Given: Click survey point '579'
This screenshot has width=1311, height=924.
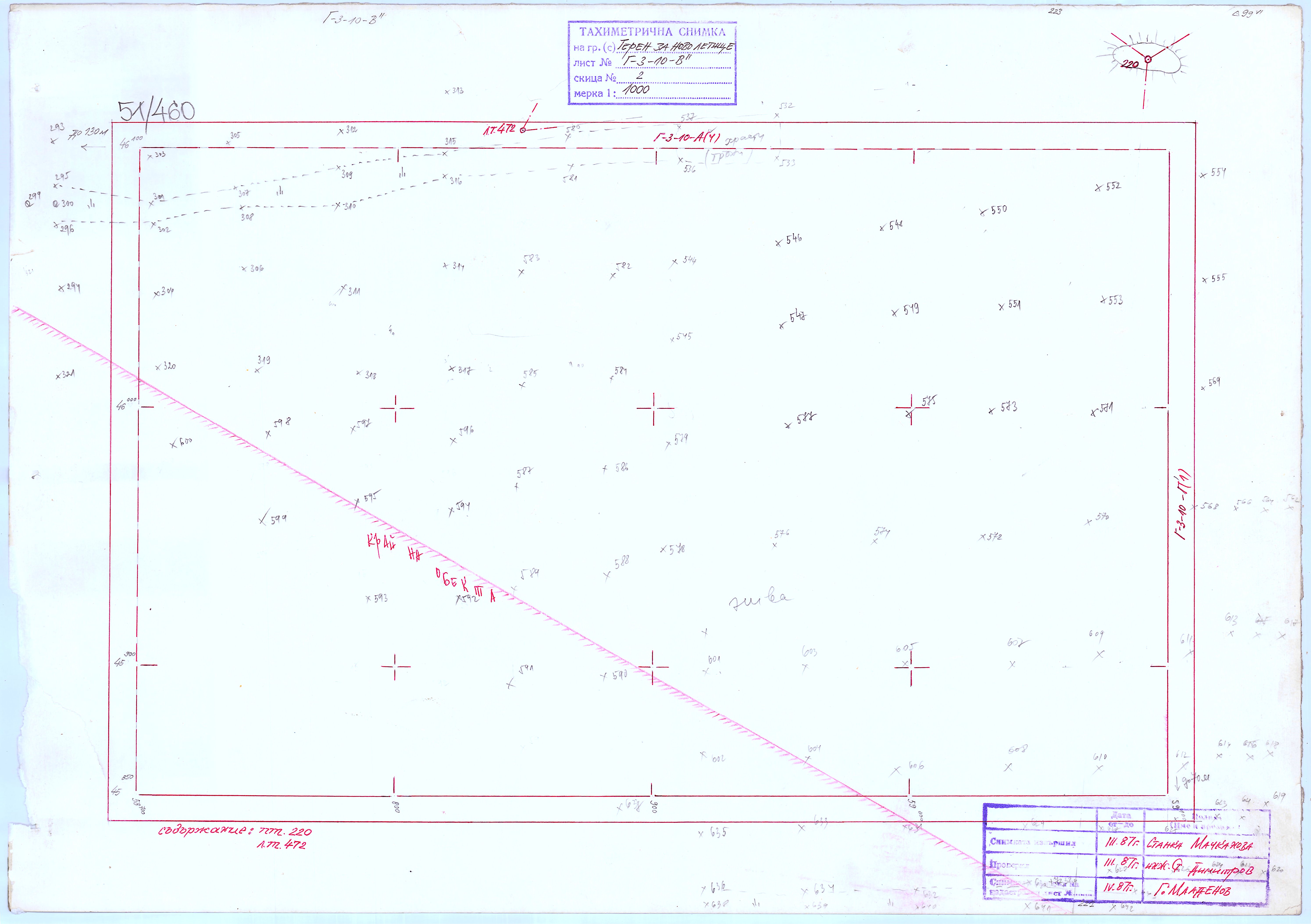Looking at the screenshot, I should tap(677, 441).
